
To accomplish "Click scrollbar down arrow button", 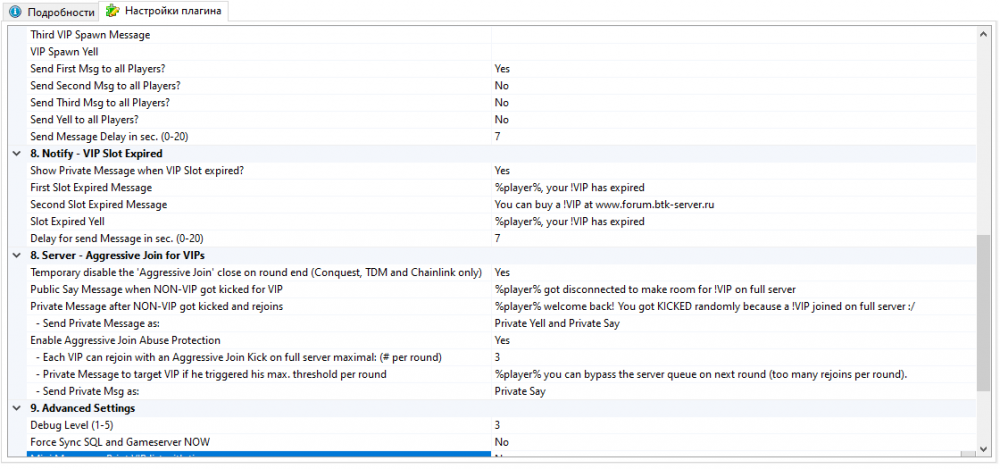I will pyautogui.click(x=983, y=447).
